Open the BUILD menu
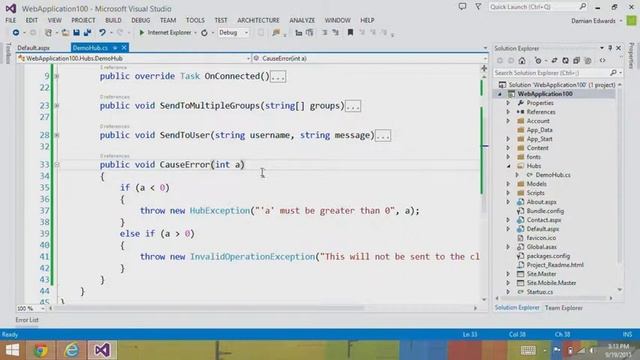The image size is (640, 360). click(113, 20)
